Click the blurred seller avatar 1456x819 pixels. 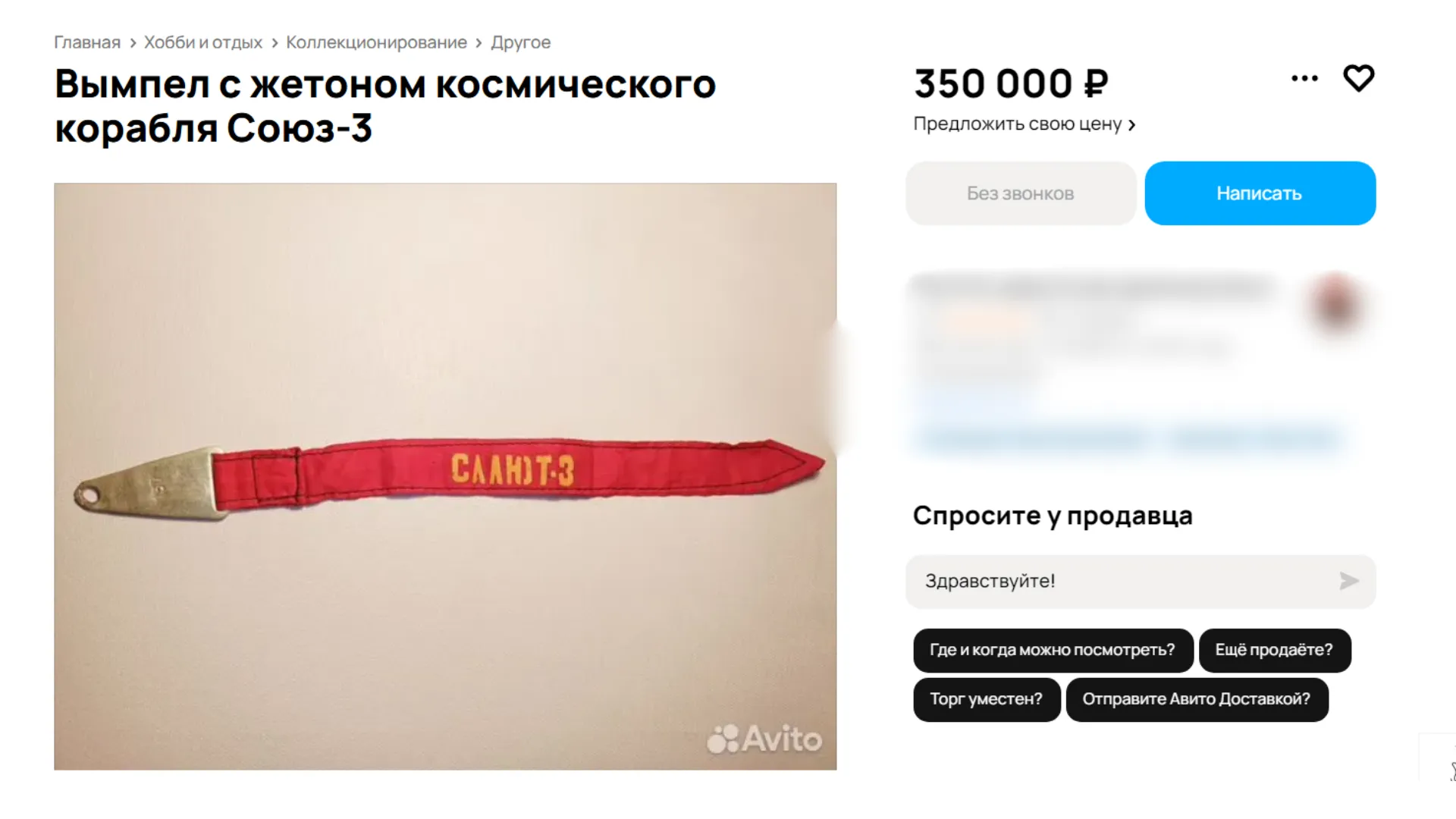pyautogui.click(x=1336, y=305)
